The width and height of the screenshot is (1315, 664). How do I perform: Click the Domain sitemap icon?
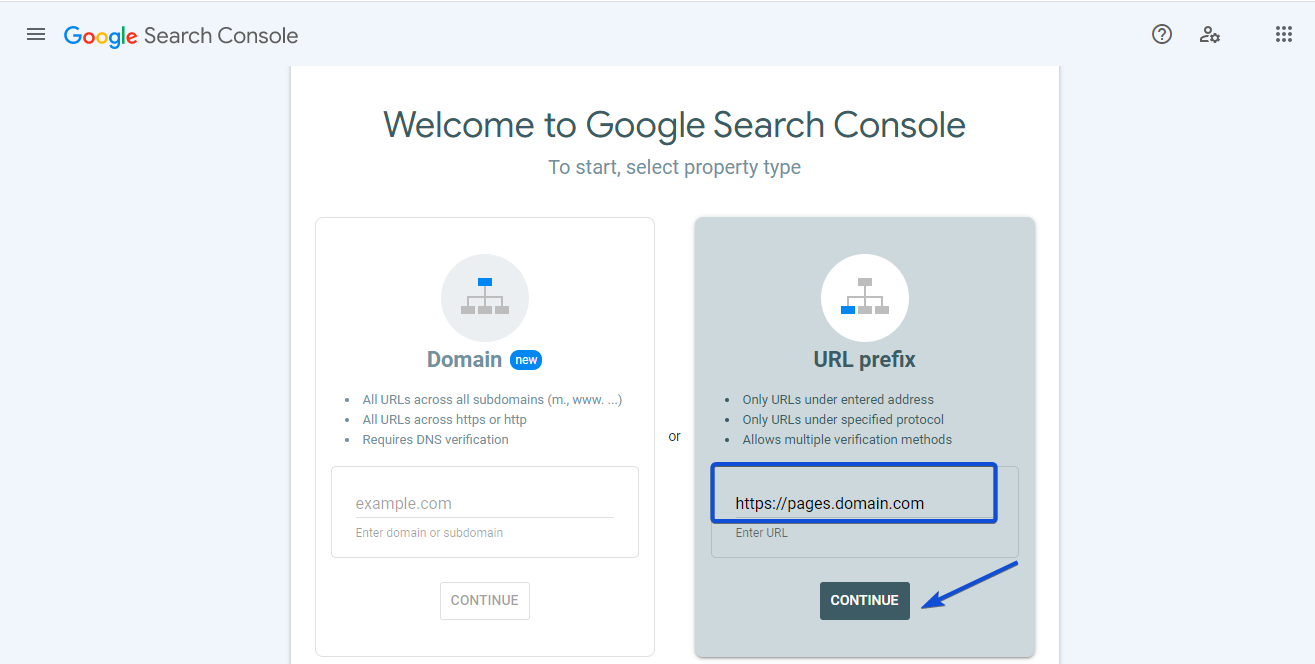point(485,298)
